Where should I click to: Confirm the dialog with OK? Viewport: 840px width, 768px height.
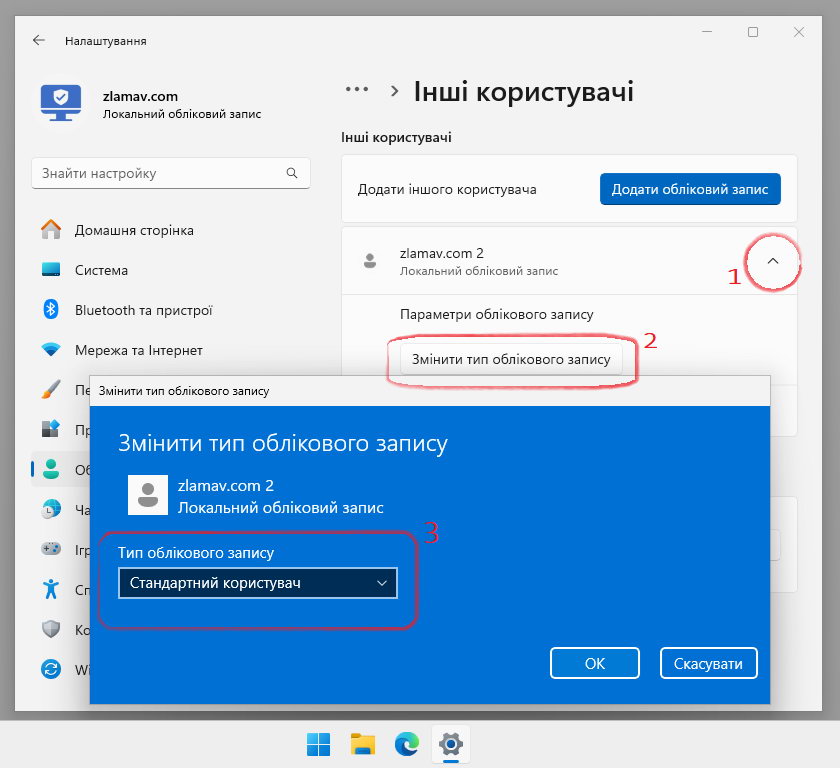point(595,663)
